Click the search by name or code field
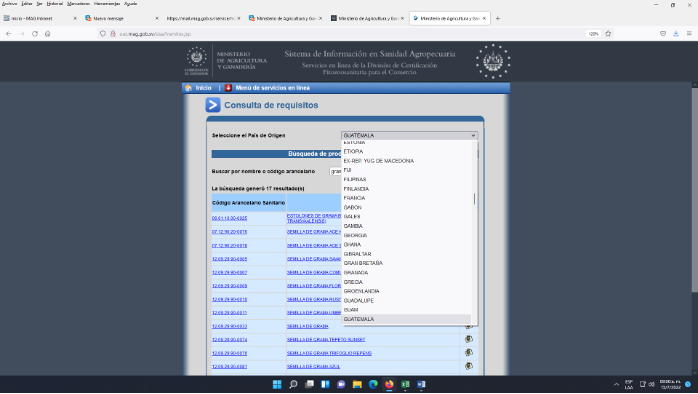This screenshot has height=394, width=698. [335, 171]
